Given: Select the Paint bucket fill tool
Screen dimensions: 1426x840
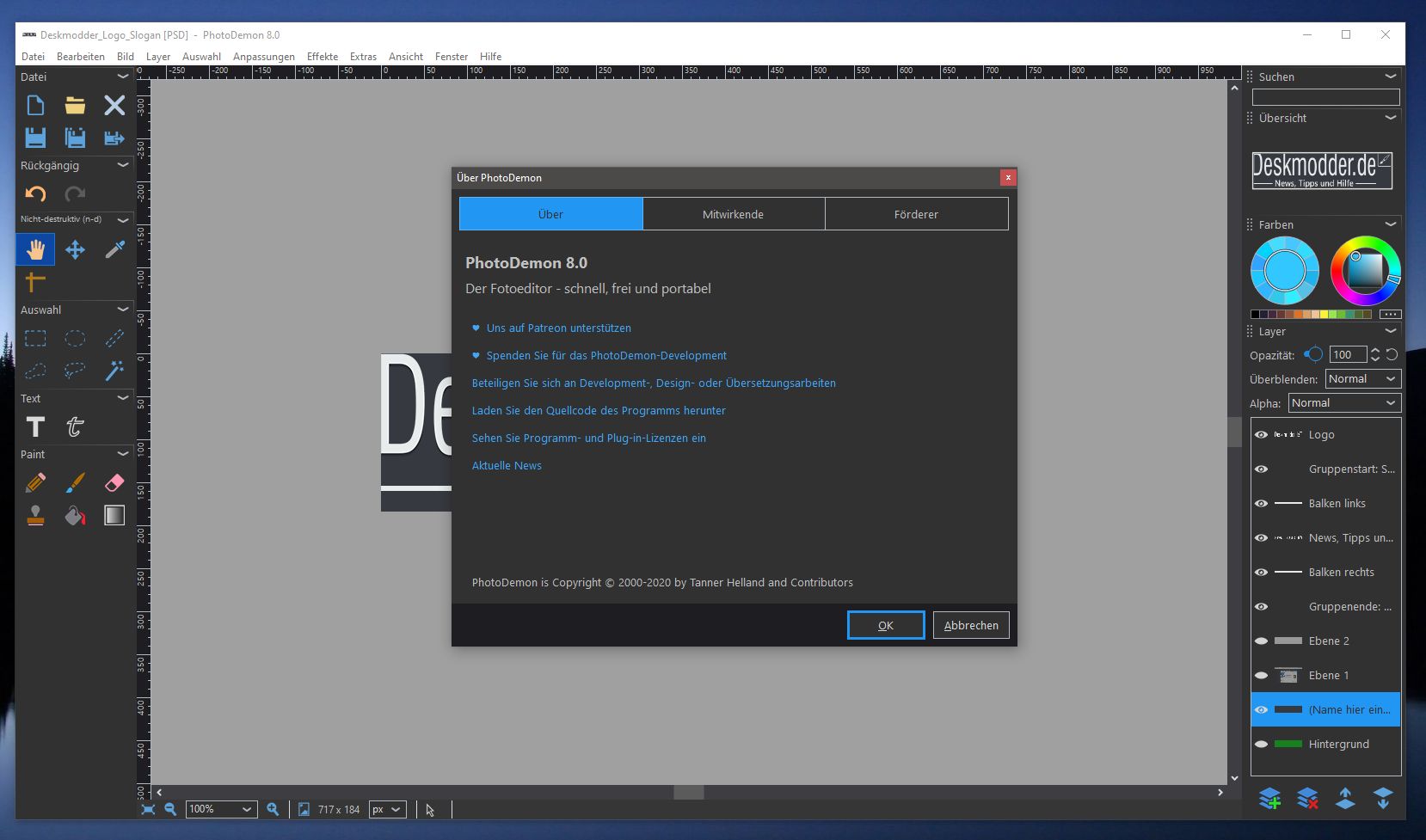Looking at the screenshot, I should click(x=75, y=515).
